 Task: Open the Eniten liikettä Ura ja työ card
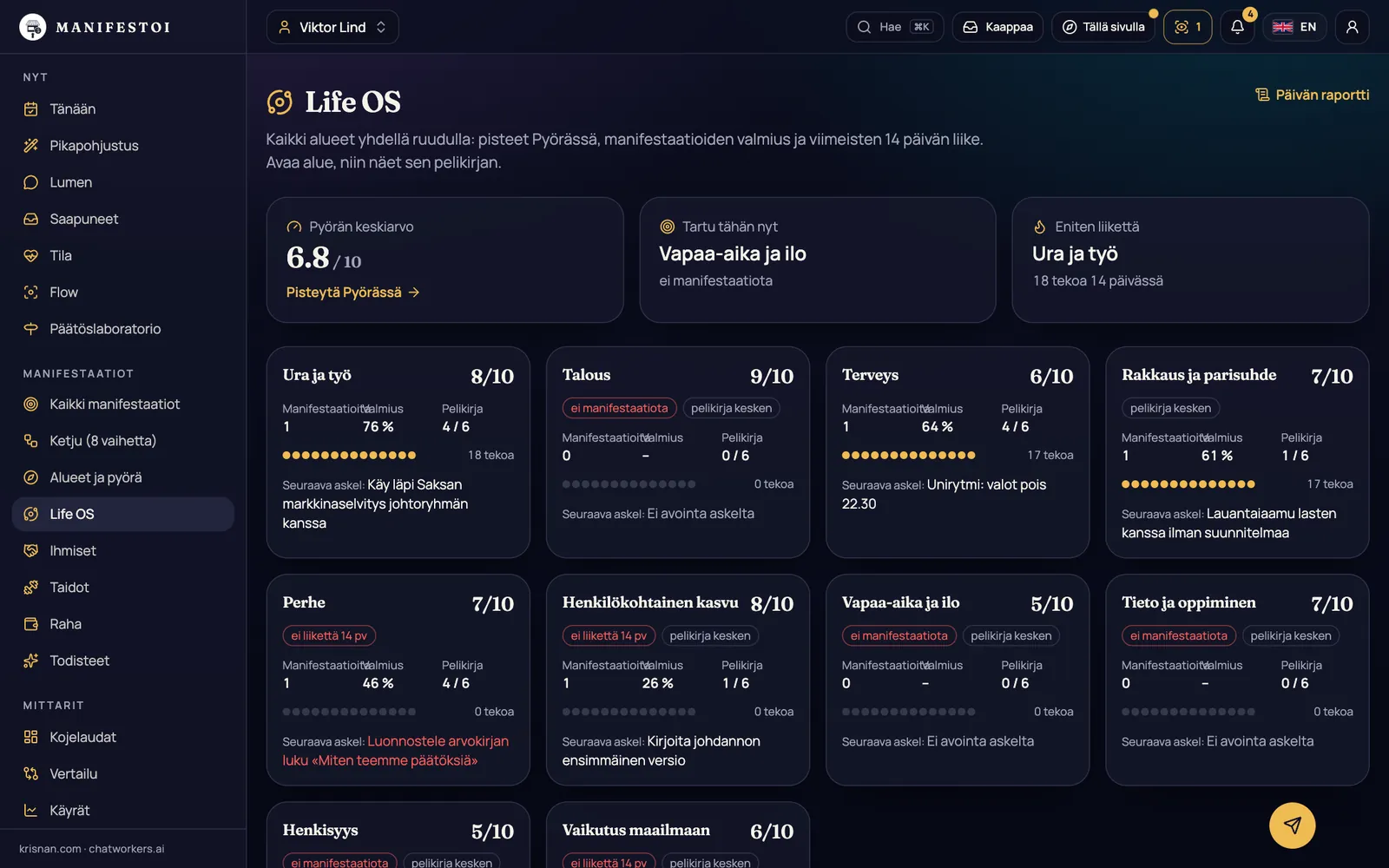[1190, 260]
